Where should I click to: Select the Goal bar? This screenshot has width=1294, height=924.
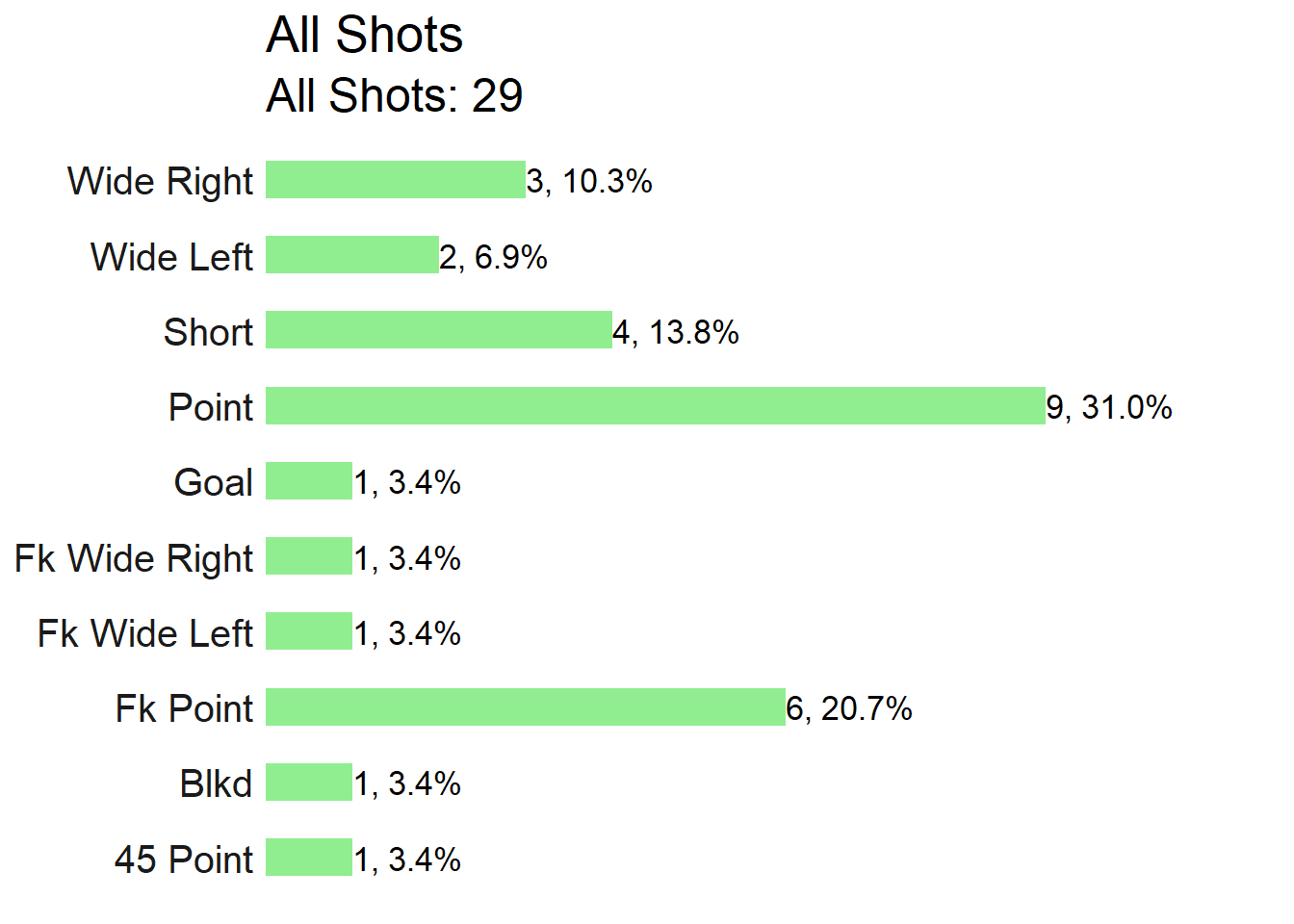pyautogui.click(x=309, y=481)
